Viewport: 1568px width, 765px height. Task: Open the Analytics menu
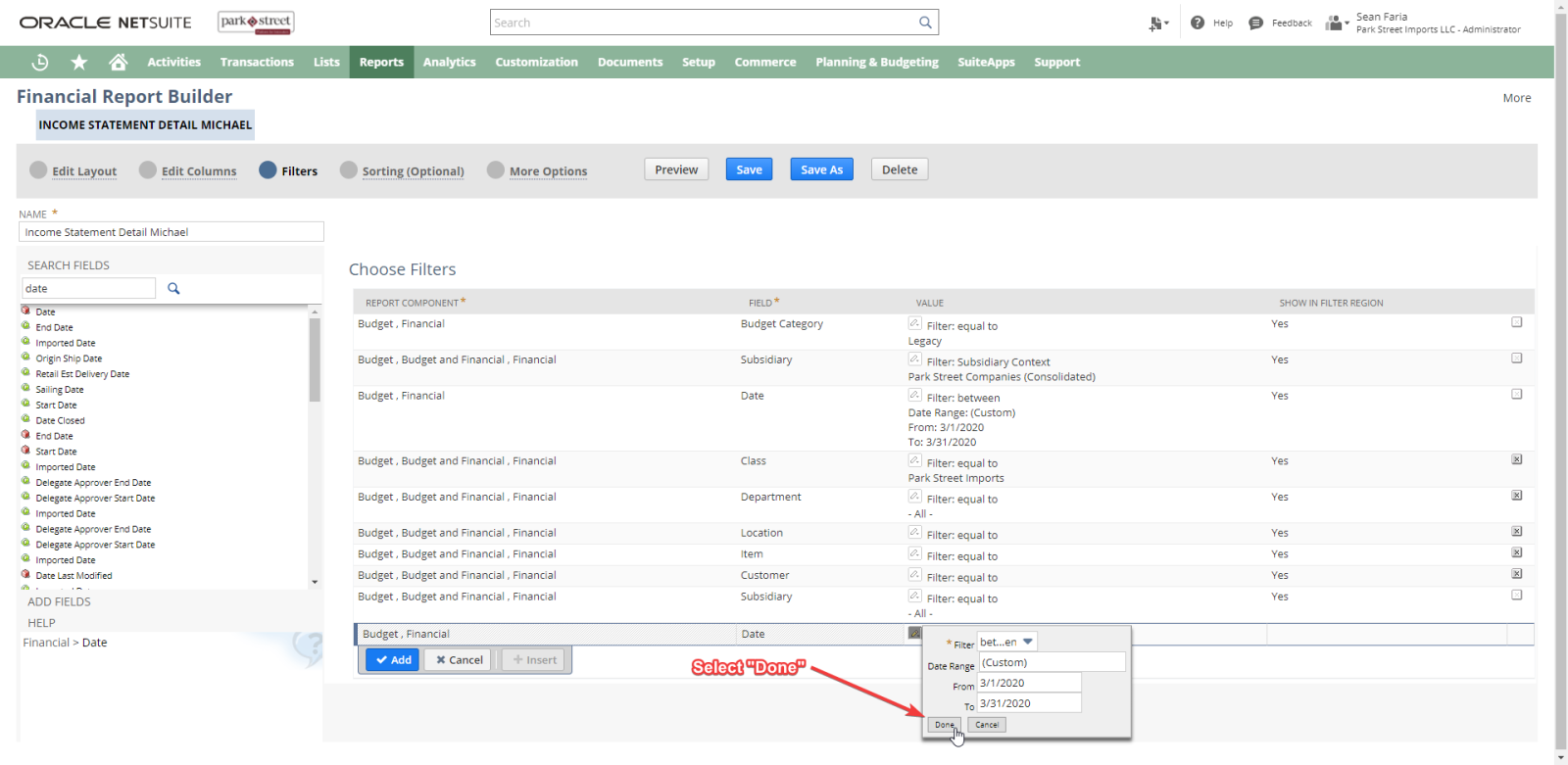coord(450,62)
